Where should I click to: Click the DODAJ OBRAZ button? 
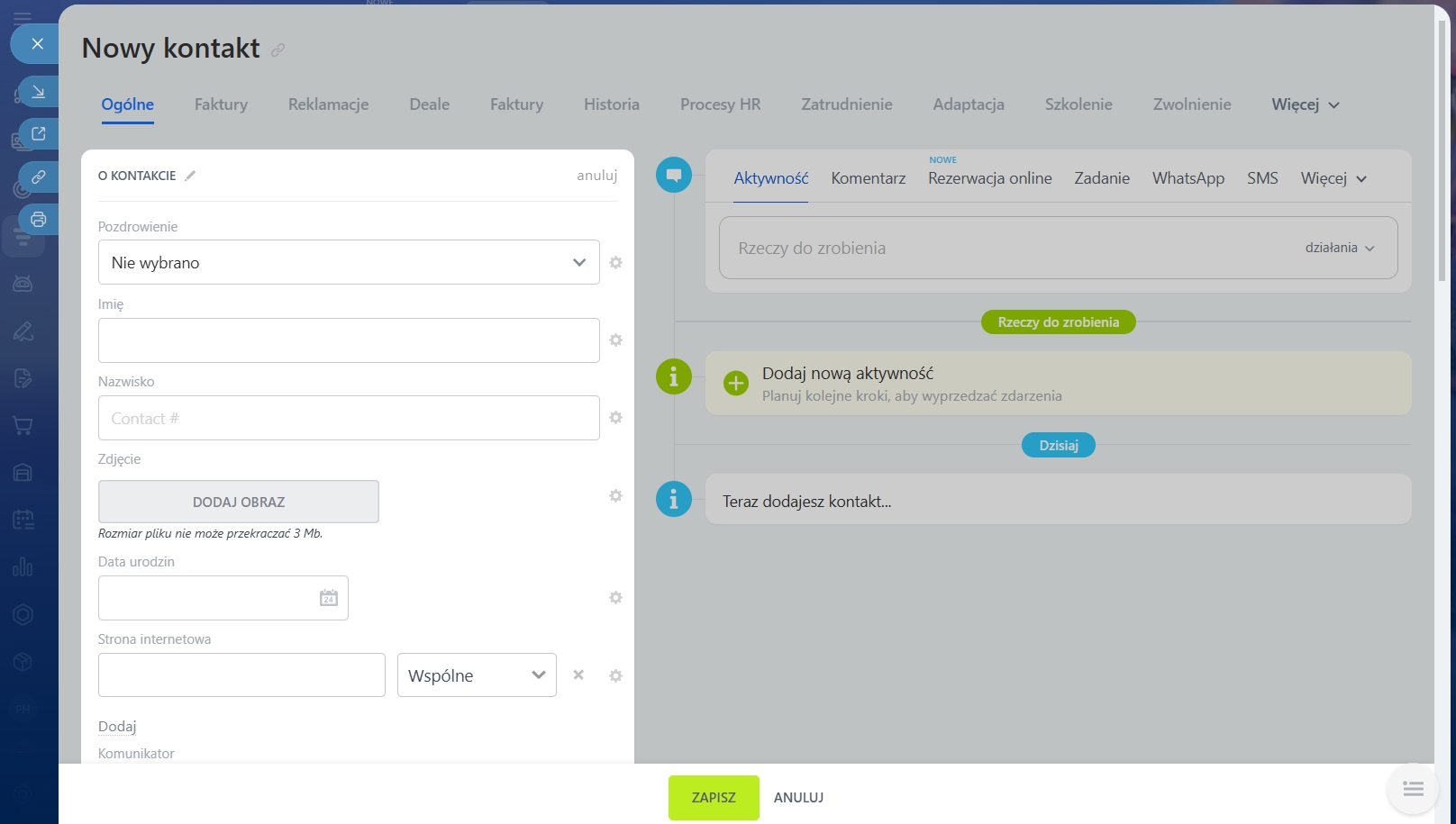[239, 502]
